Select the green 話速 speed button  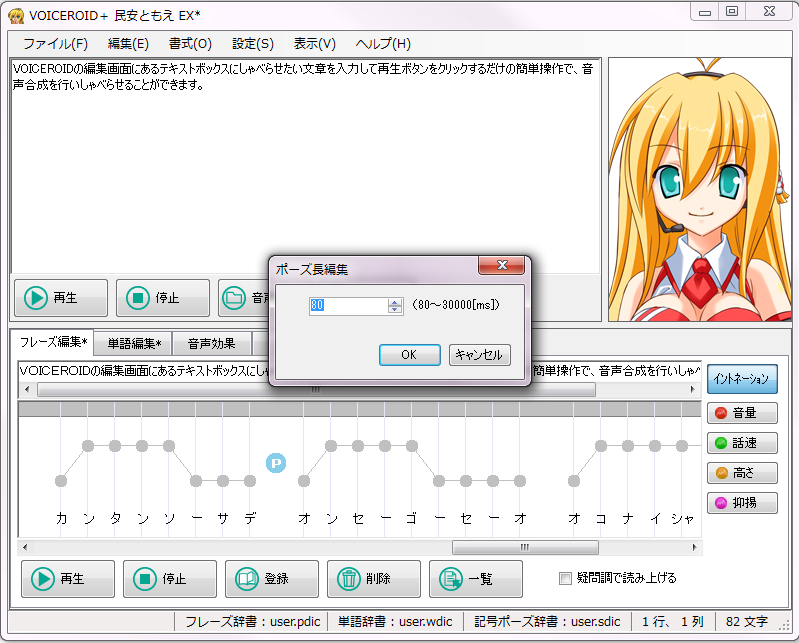[x=742, y=443]
